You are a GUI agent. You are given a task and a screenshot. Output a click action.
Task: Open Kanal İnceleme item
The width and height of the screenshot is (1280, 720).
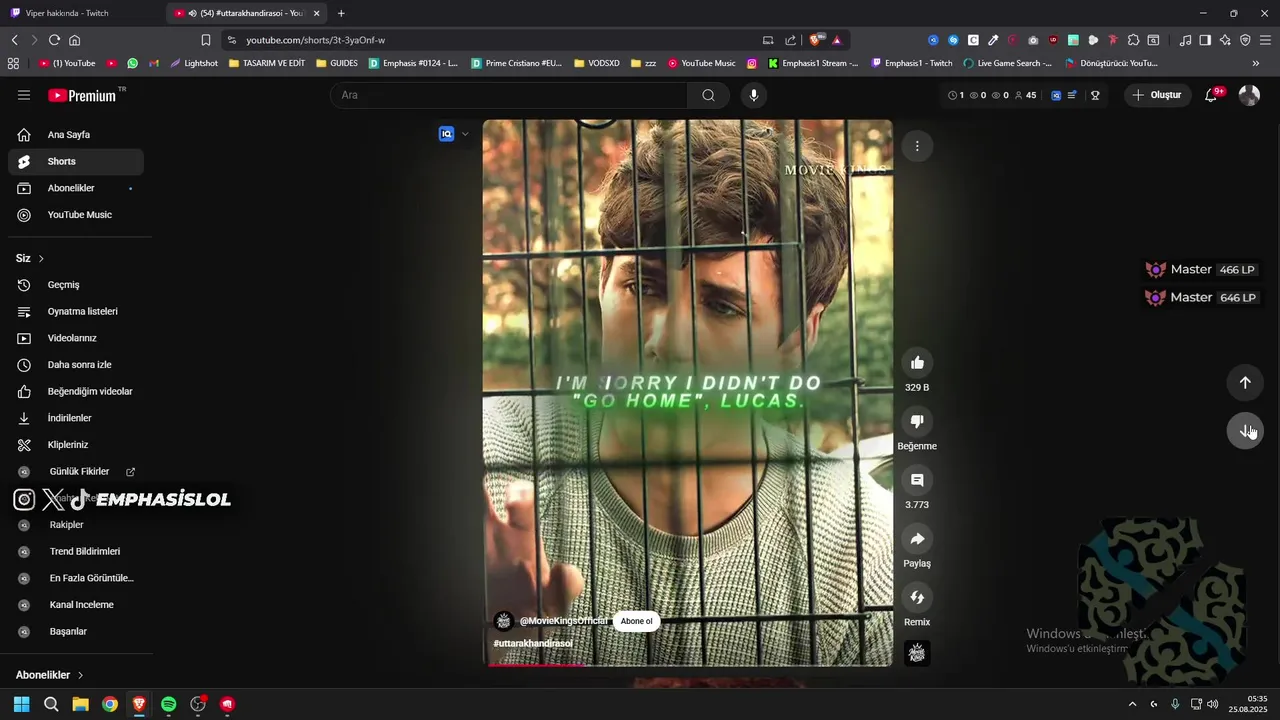point(76,605)
